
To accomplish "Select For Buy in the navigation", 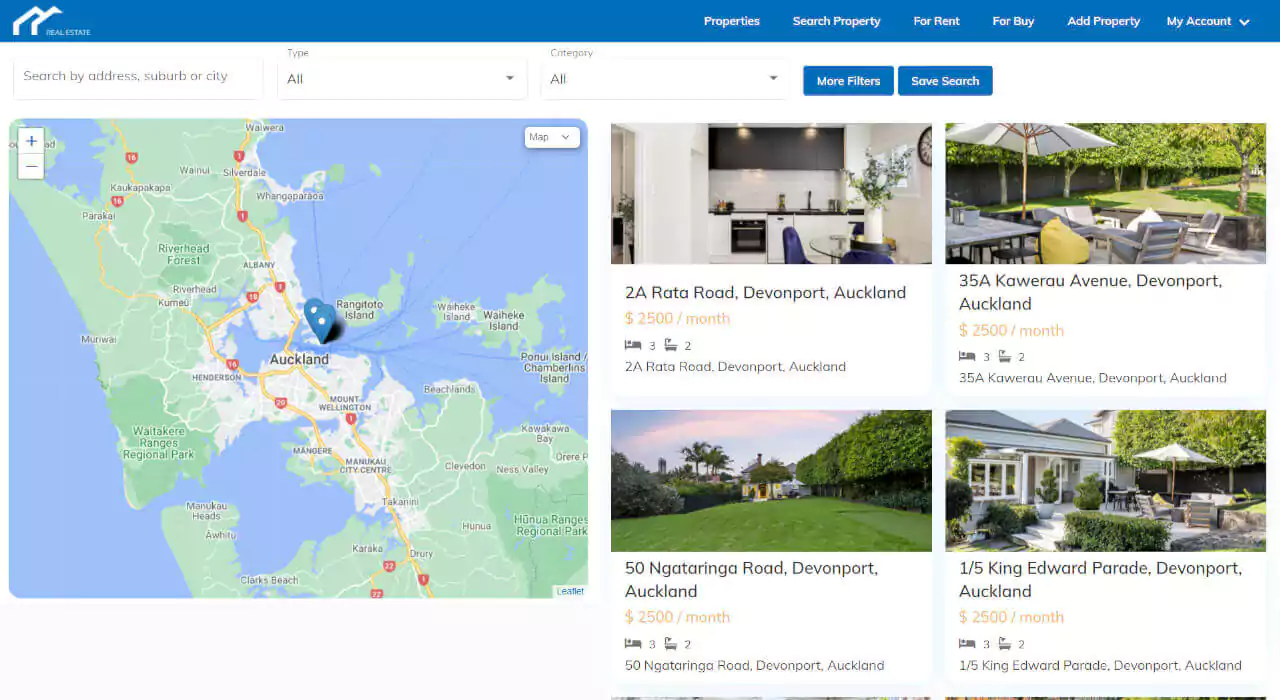I will pos(1014,21).
